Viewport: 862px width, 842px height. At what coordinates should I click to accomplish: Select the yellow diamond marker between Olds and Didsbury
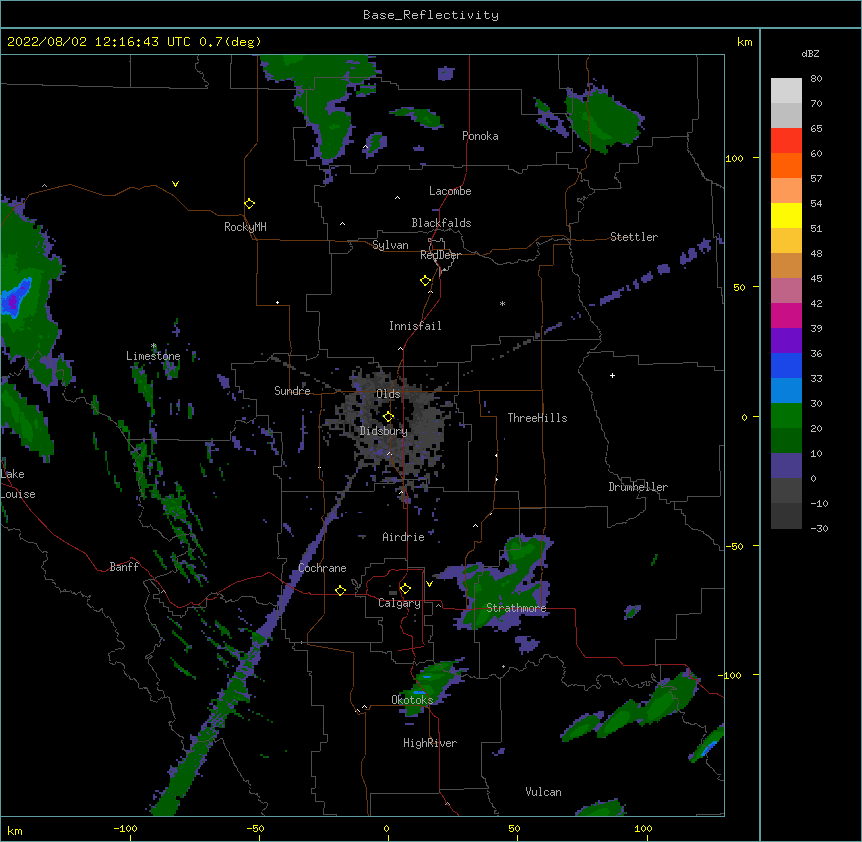click(x=388, y=417)
